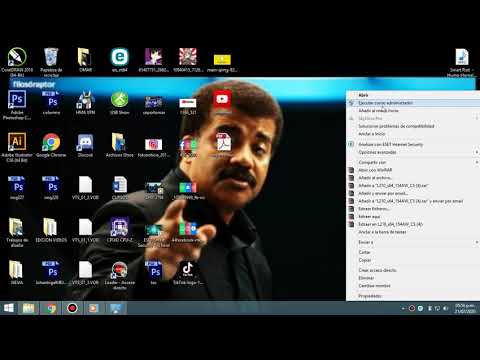Screen dimensions: 480x360
Task: Choose Analizar con ESET Internet Security
Action: 413,144
